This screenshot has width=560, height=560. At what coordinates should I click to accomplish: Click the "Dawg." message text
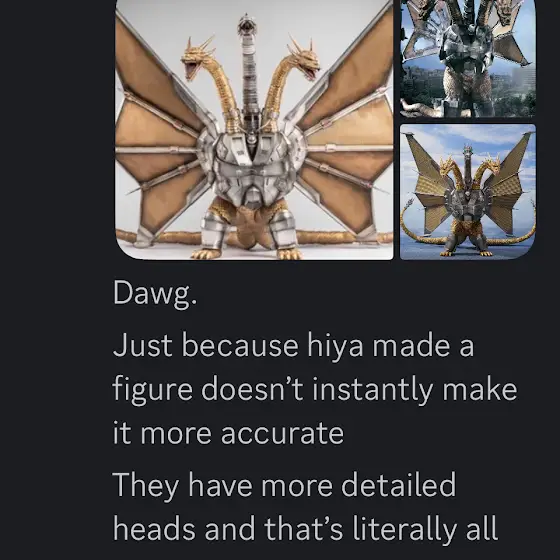click(155, 294)
